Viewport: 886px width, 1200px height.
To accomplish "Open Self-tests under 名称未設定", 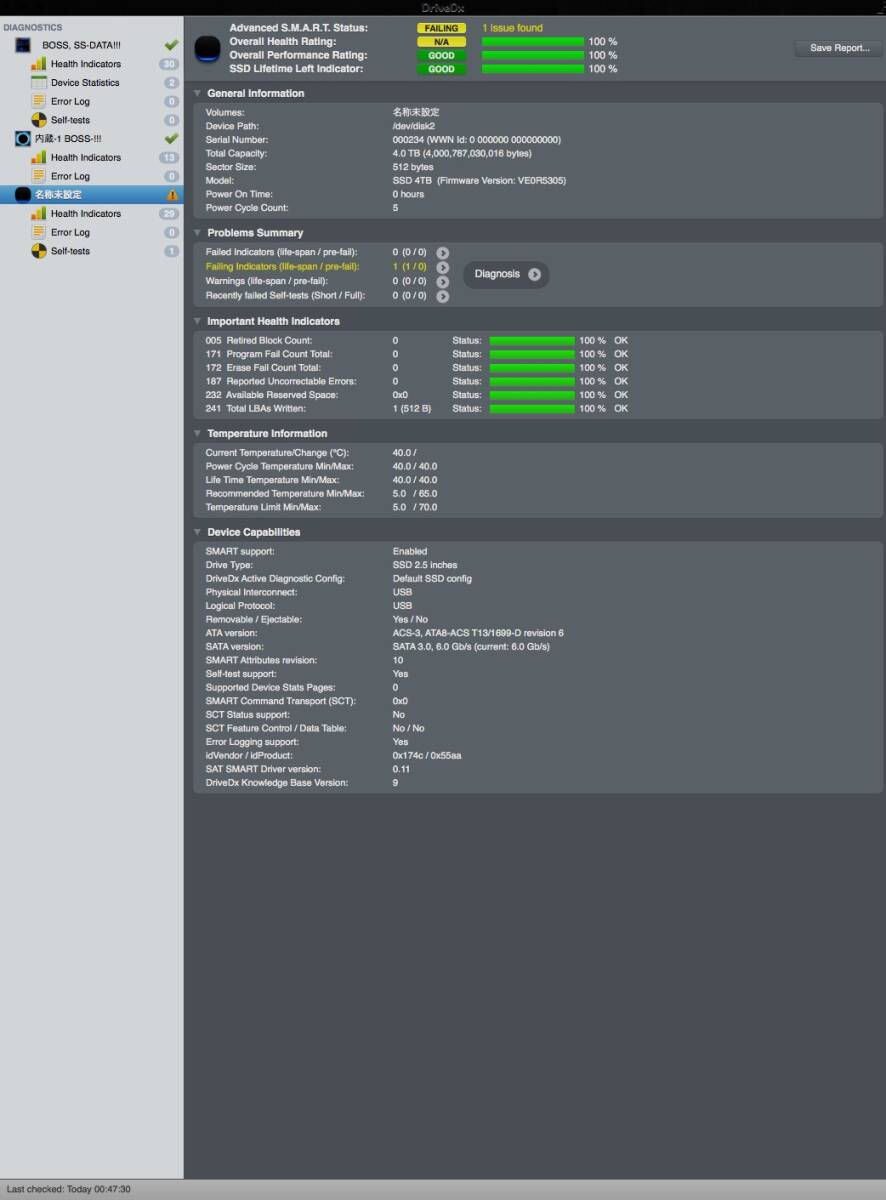I will click(x=70, y=251).
